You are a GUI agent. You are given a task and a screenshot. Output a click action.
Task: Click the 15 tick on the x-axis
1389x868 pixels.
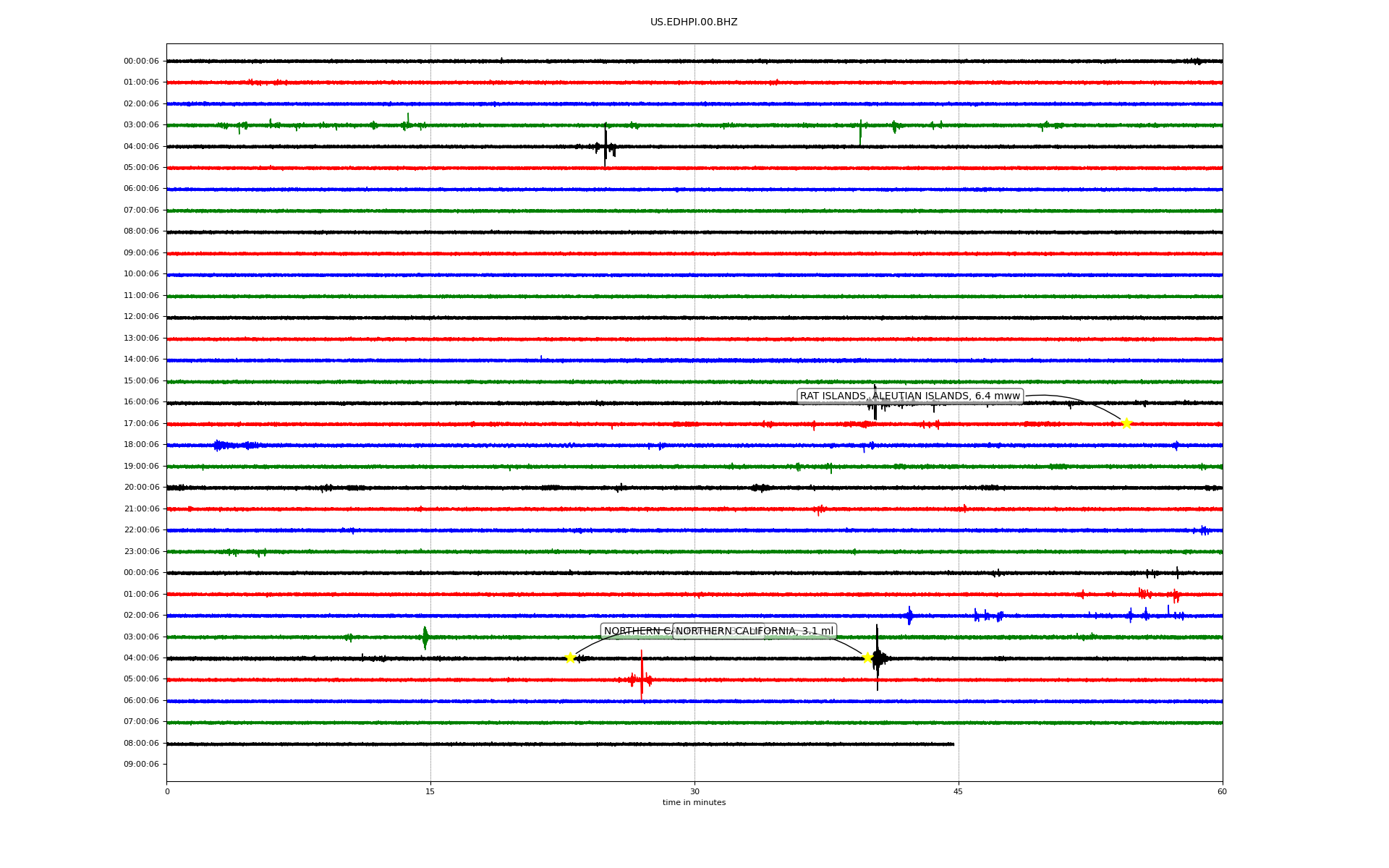(x=430, y=791)
